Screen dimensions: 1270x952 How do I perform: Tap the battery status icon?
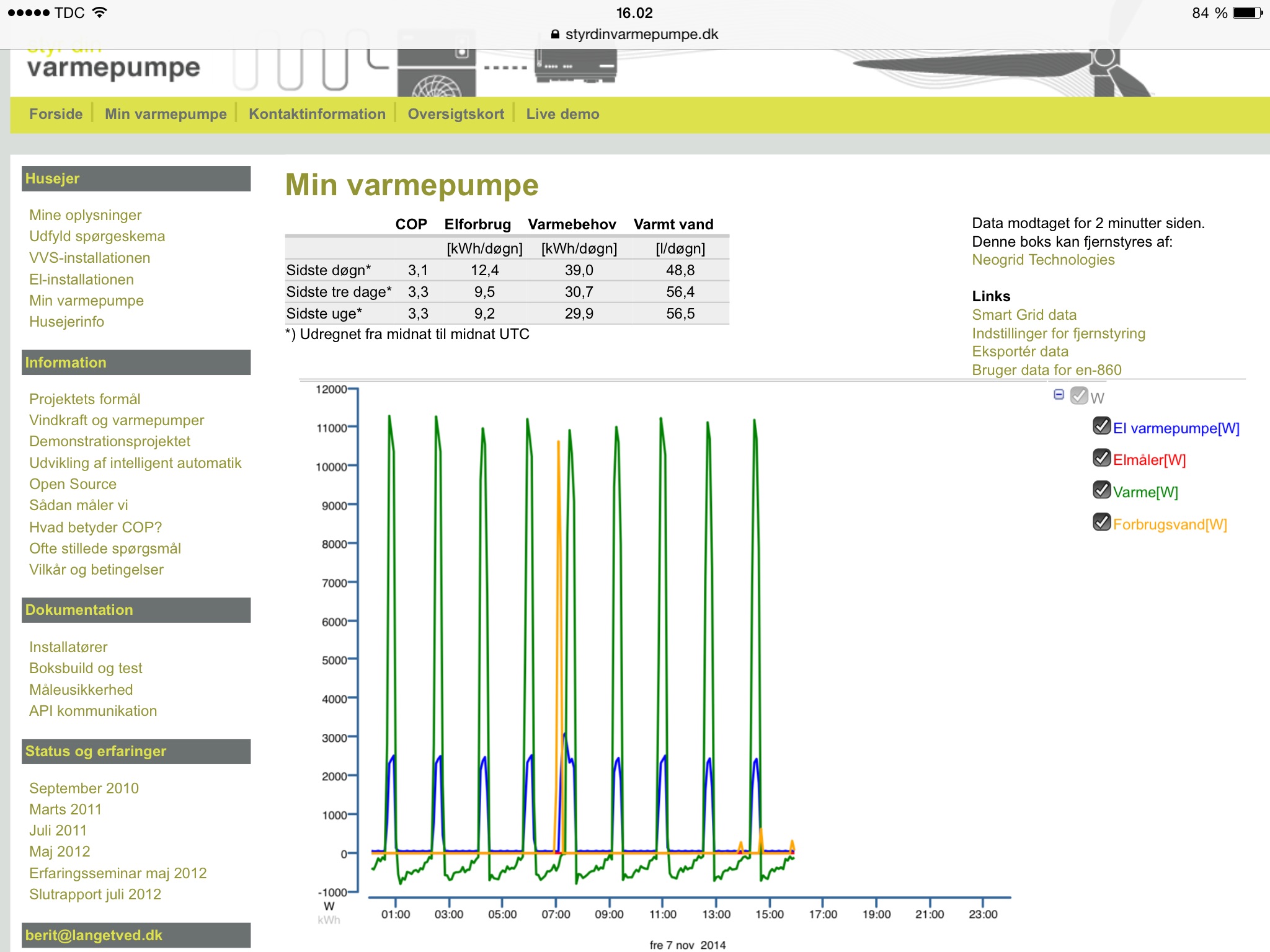pos(1248,13)
